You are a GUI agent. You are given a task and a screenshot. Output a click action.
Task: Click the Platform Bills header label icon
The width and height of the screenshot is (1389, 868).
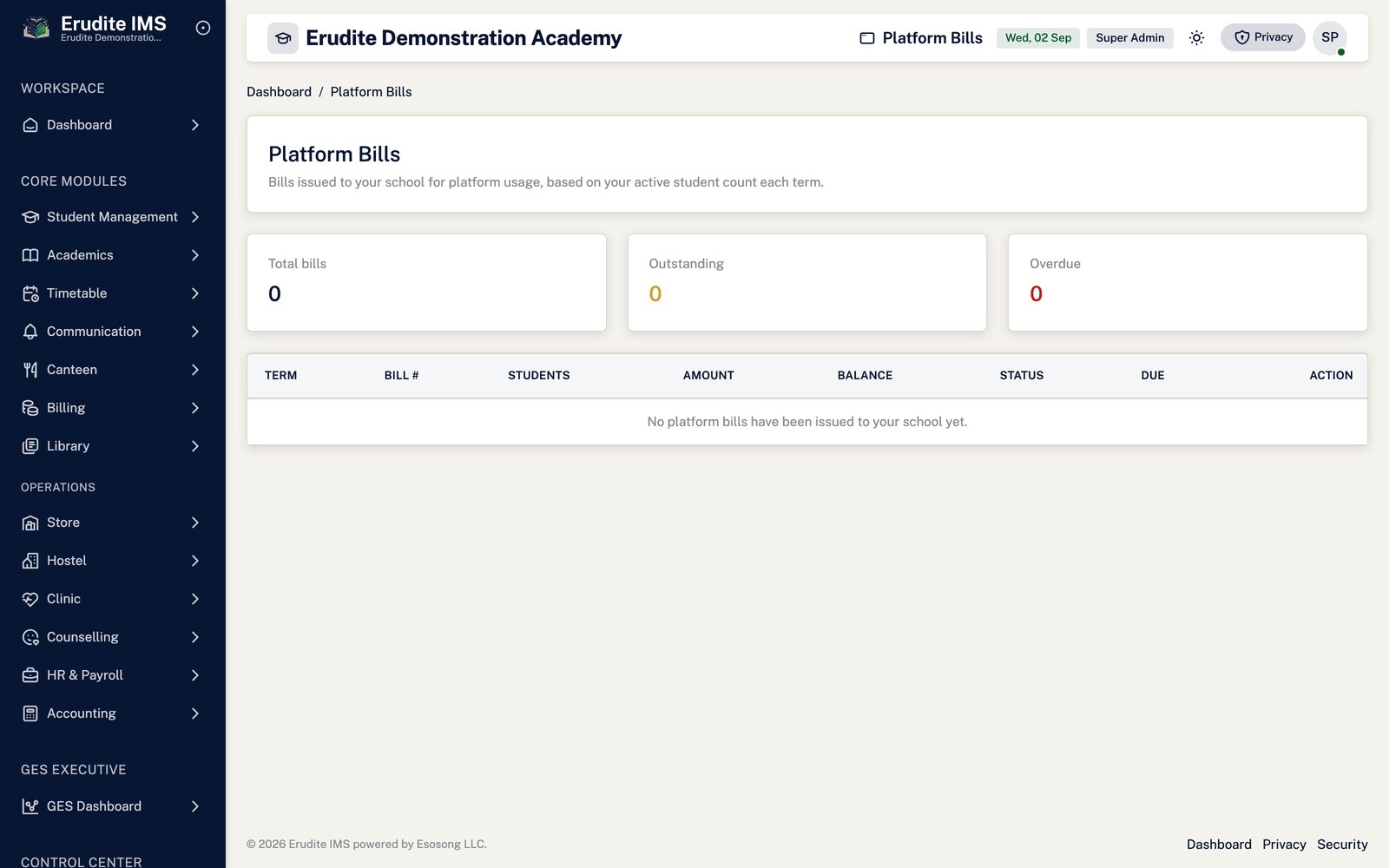tap(867, 38)
